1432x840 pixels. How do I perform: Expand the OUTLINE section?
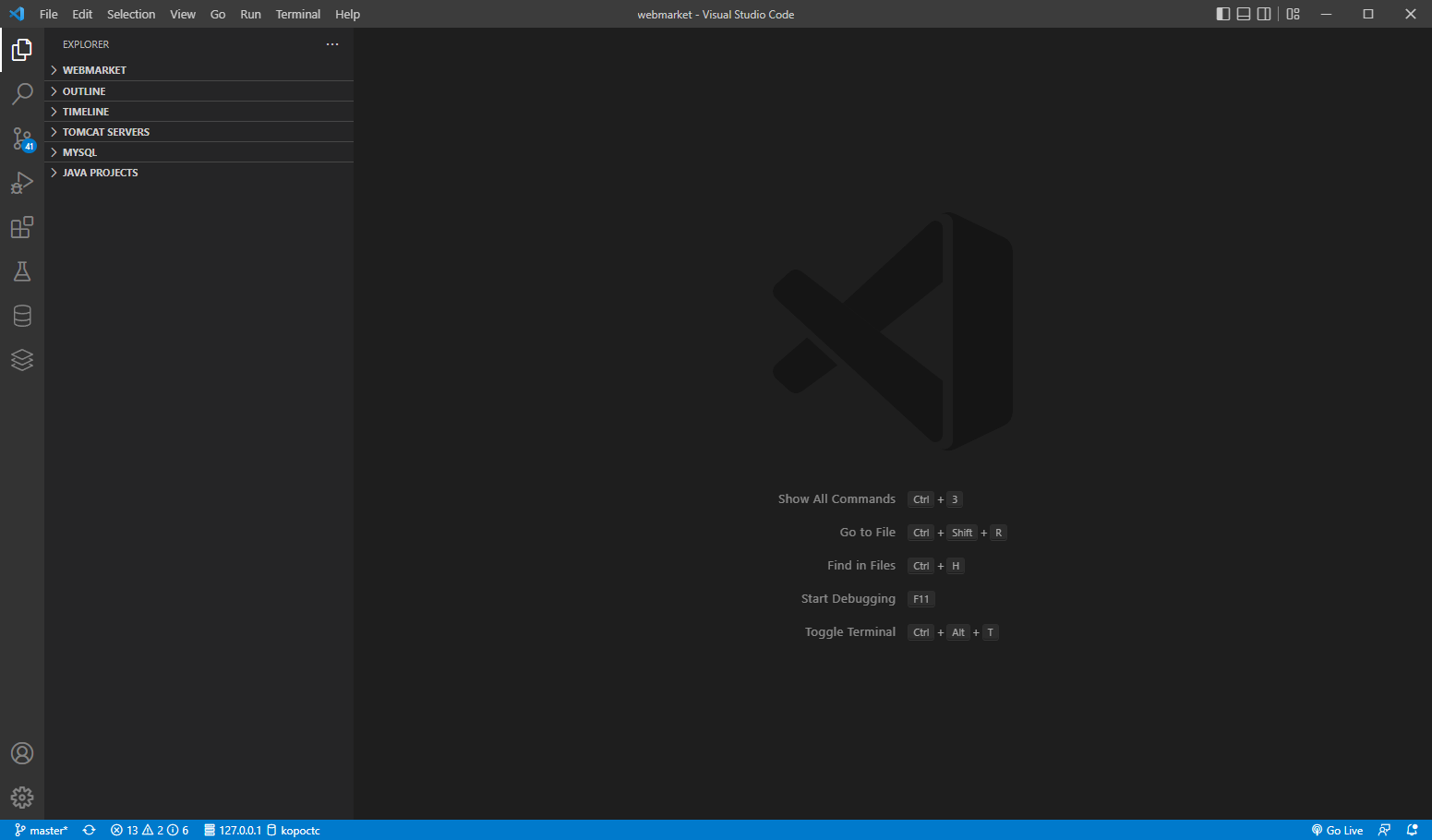[199, 91]
